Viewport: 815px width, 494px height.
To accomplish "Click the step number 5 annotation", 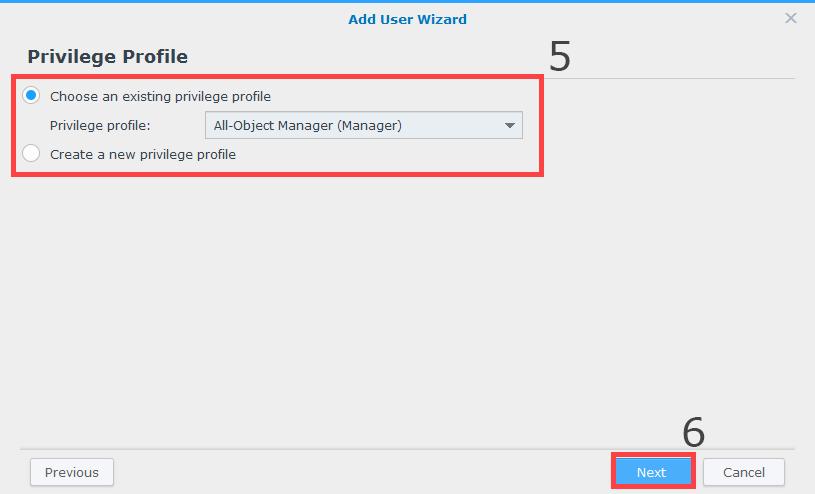I will [560, 56].
